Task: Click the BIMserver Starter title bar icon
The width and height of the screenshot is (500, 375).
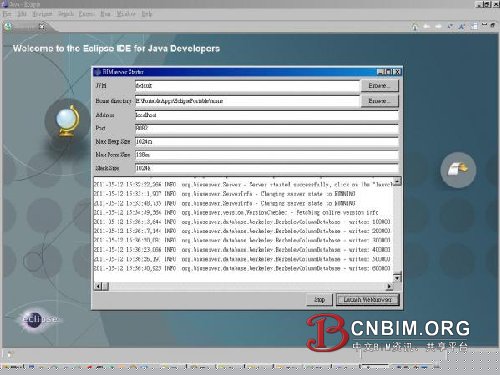Action: [97, 72]
